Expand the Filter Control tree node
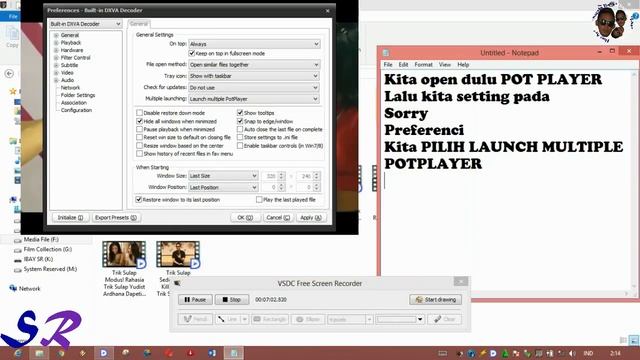Viewport: 640px width, 360px height. [x=56, y=58]
